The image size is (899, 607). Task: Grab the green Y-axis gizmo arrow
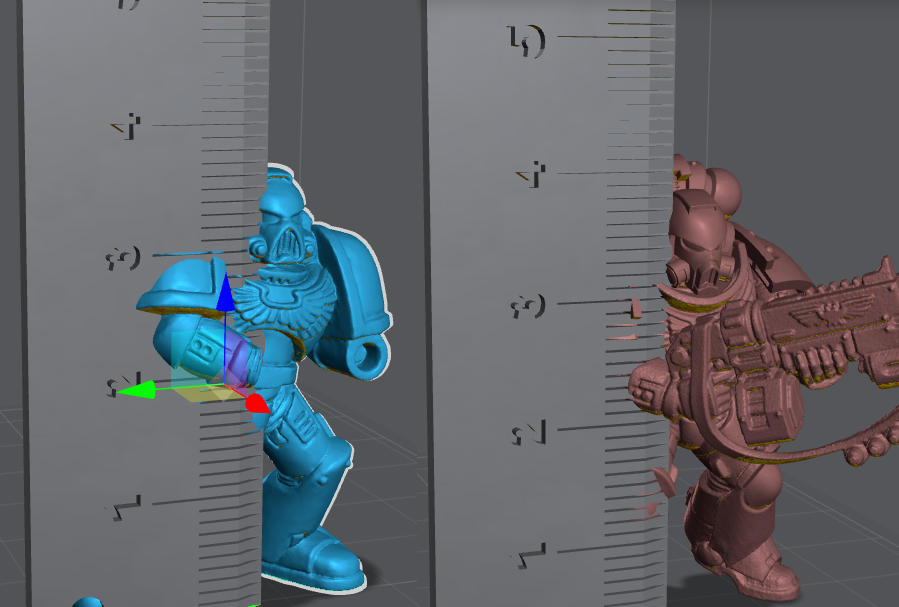point(135,390)
